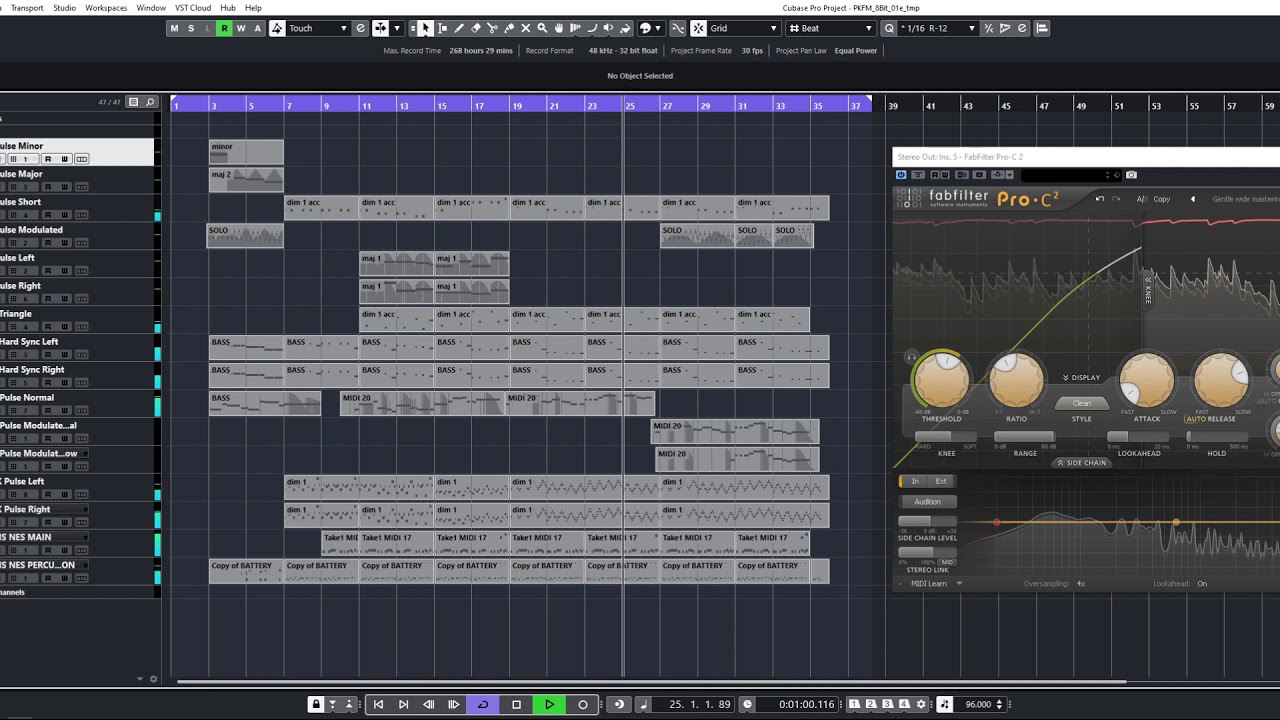Viewport: 1280px width, 720px height.
Task: Click the plugin redo arrow in Pro-C 2
Action: tap(1116, 199)
